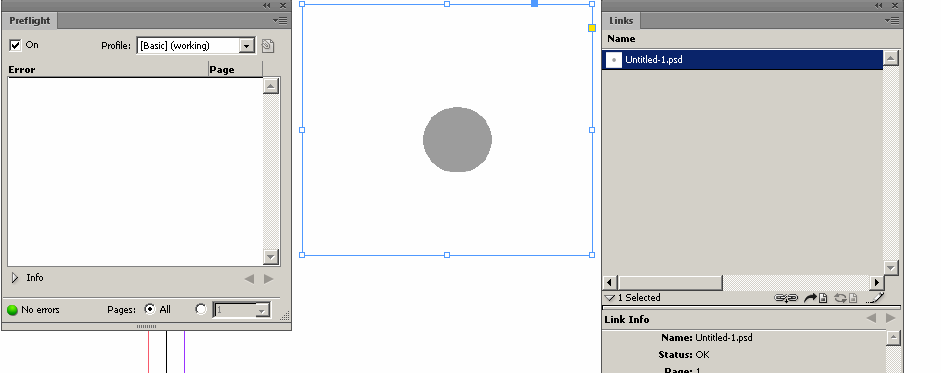The width and height of the screenshot is (941, 373).
Task: Click the Relink chain icon in Links panel
Action: [x=786, y=297]
